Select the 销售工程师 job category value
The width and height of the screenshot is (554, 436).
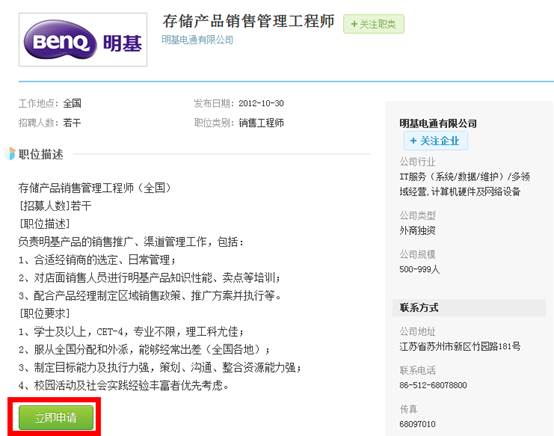(x=261, y=123)
